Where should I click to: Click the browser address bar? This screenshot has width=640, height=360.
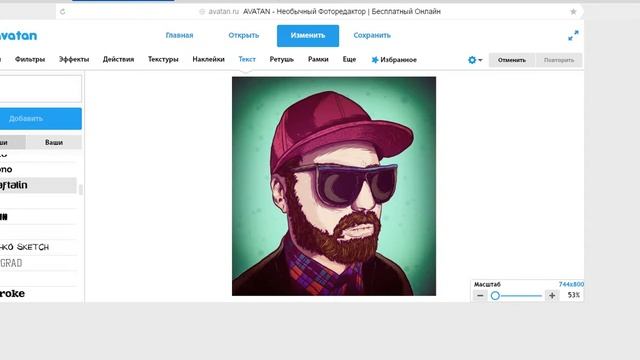click(320, 12)
